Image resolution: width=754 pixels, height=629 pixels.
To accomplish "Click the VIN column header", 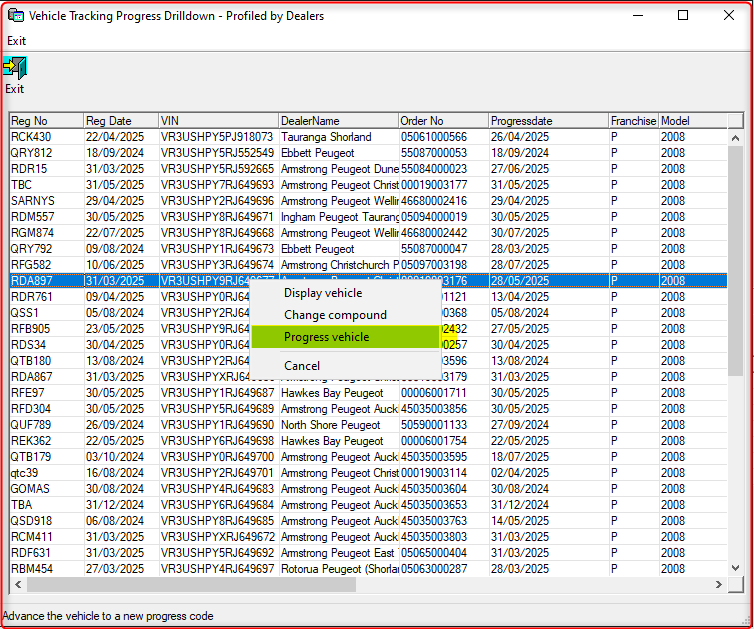I will [217, 121].
